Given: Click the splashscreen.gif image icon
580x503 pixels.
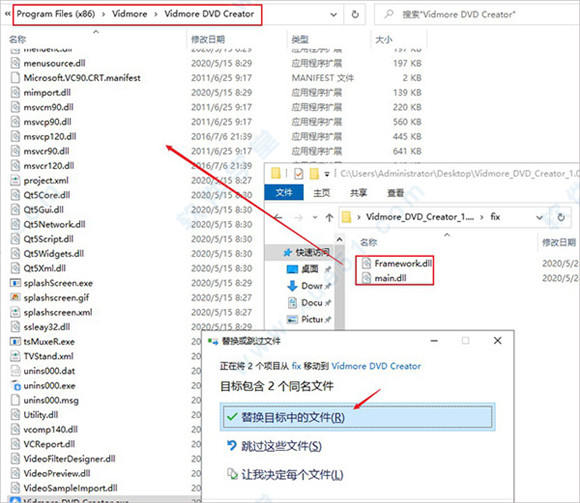Looking at the screenshot, I should click(x=15, y=297).
